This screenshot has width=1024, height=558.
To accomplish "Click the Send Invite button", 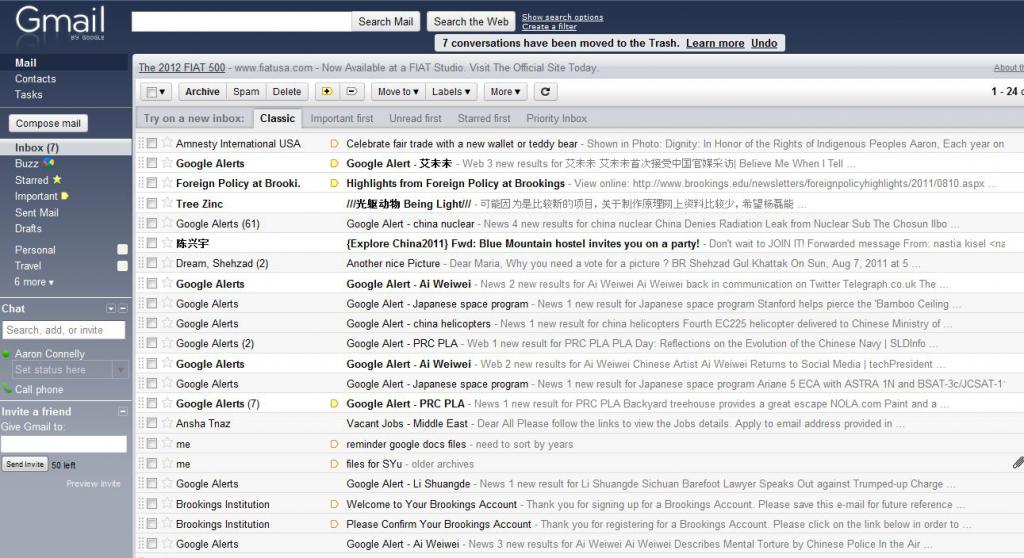I will pyautogui.click(x=25, y=465).
